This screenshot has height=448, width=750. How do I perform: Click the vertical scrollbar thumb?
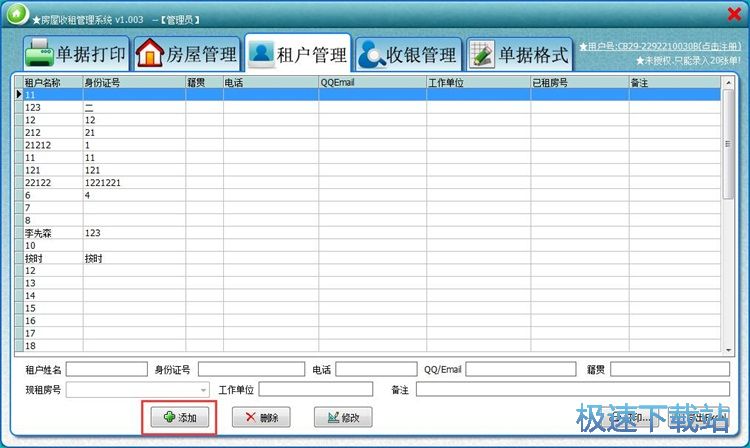pos(728,144)
